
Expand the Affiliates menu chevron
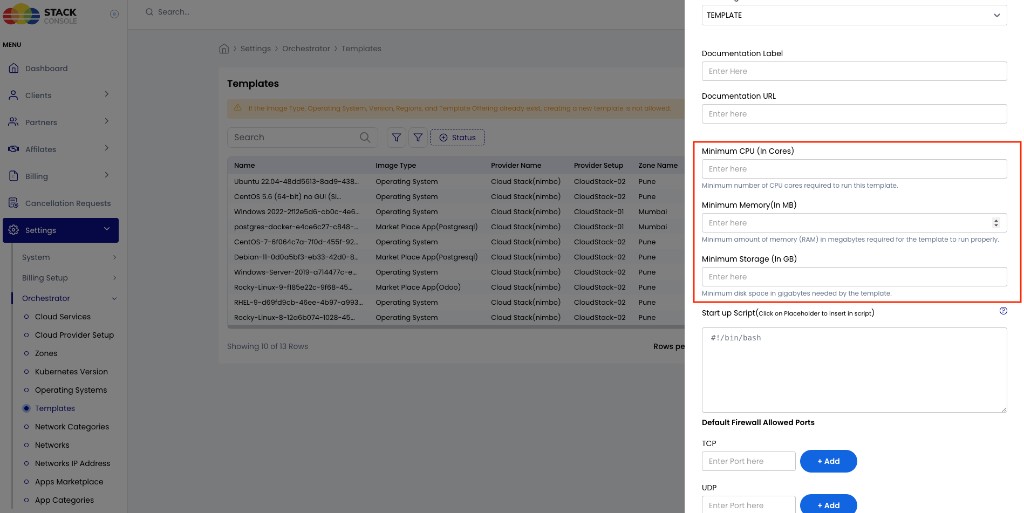point(106,148)
